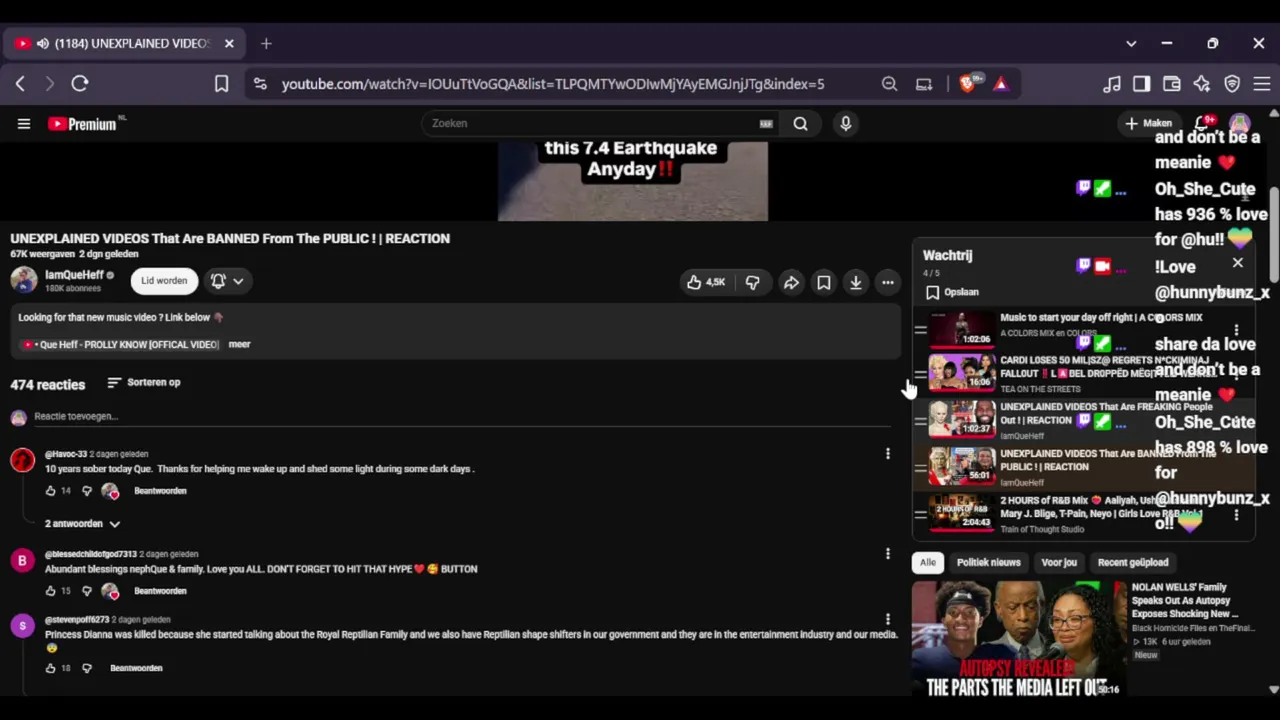
Task: Show the browser sidebar panel
Action: (x=1142, y=84)
